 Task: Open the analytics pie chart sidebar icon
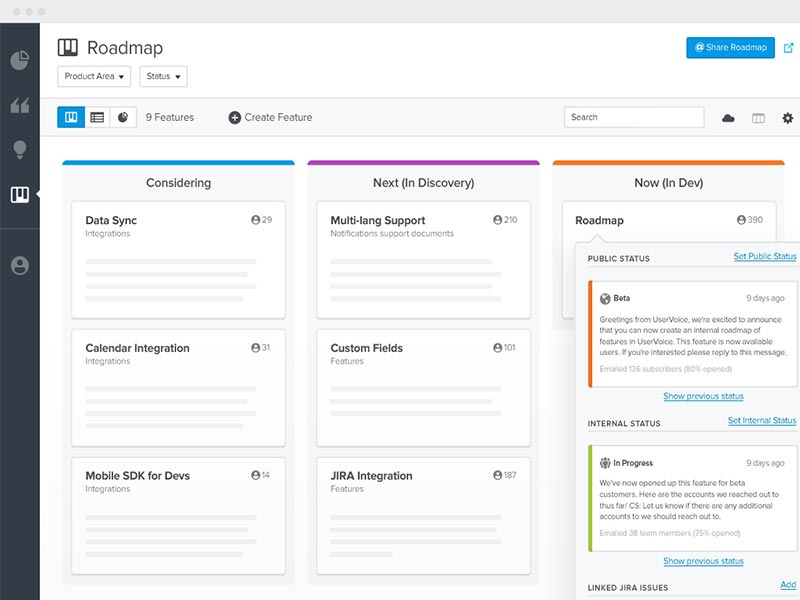tap(19, 60)
